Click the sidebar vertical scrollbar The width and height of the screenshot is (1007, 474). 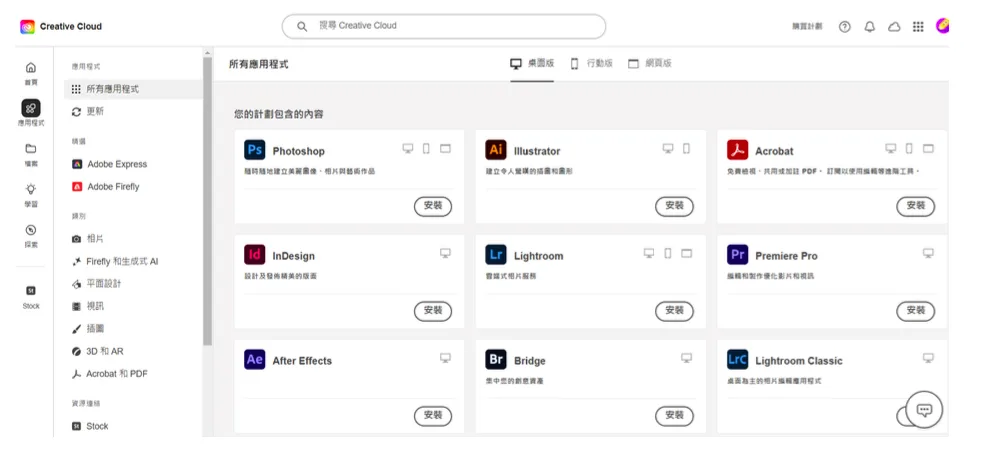tap(207, 200)
